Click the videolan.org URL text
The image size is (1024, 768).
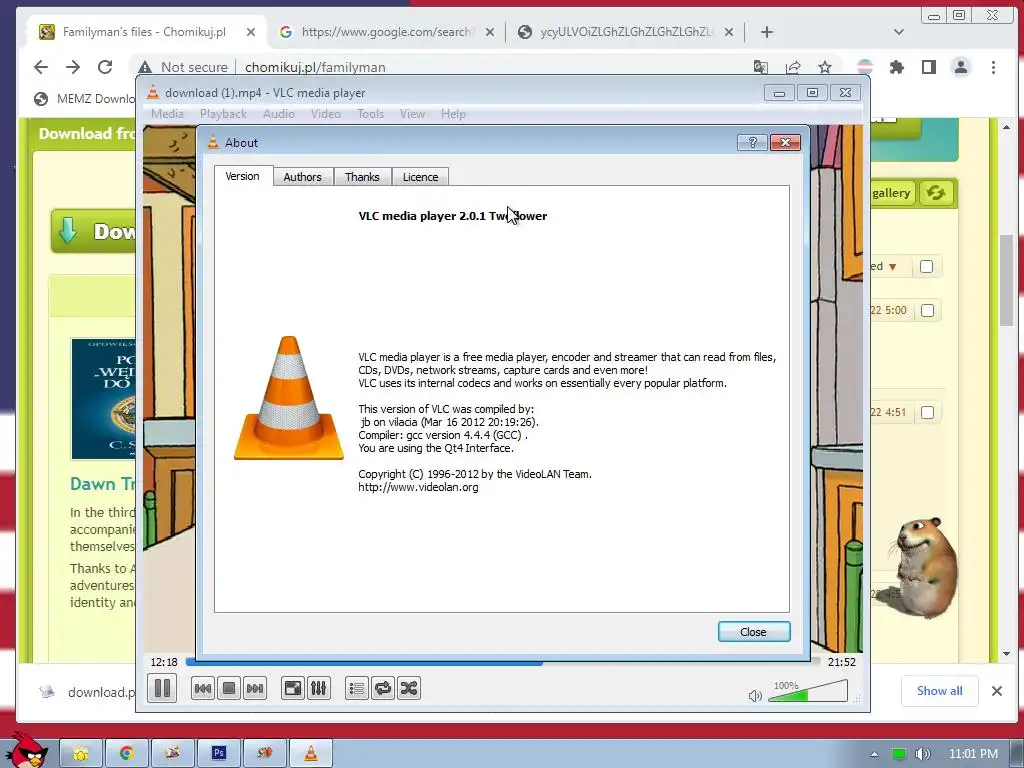[418, 487]
